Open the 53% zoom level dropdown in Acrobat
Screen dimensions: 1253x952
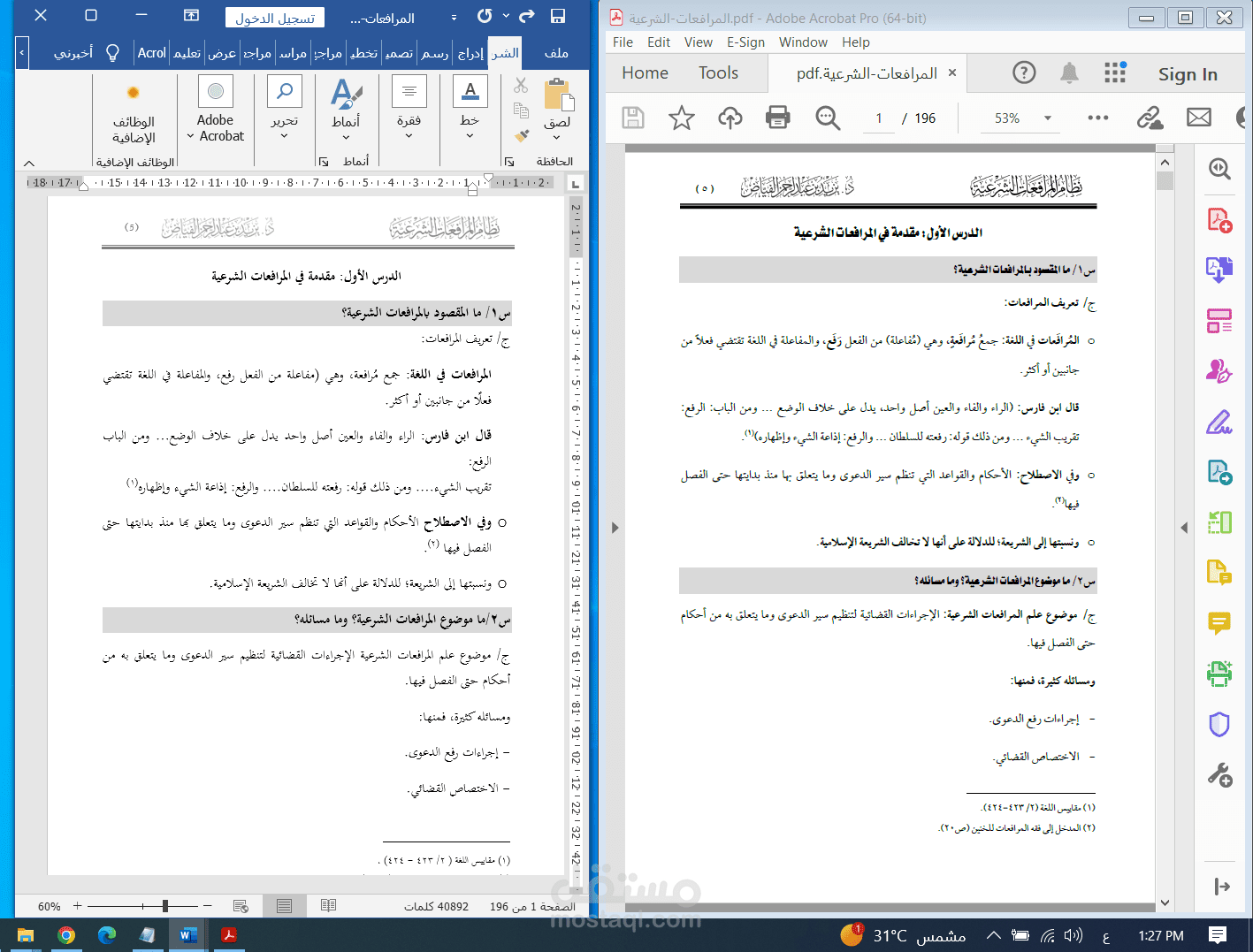[1048, 118]
